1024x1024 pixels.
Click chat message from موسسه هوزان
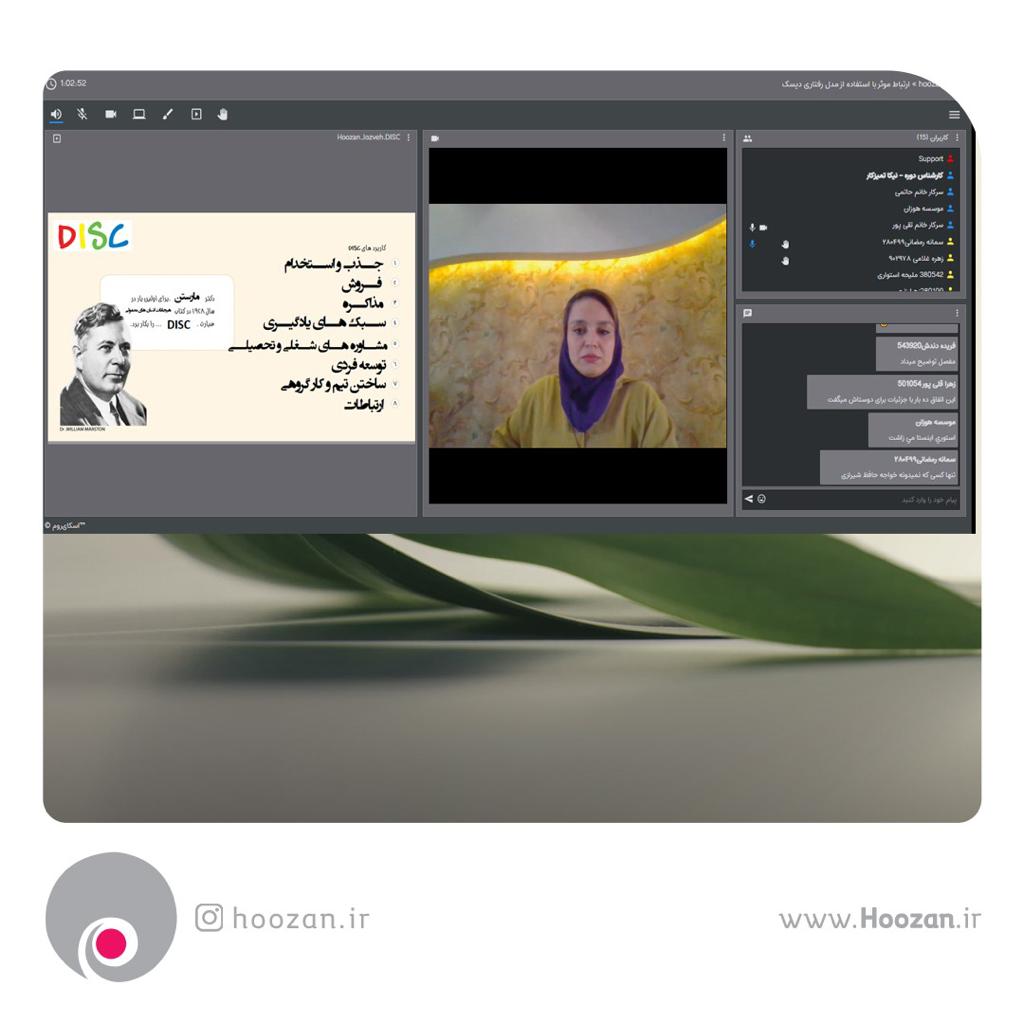[914, 430]
